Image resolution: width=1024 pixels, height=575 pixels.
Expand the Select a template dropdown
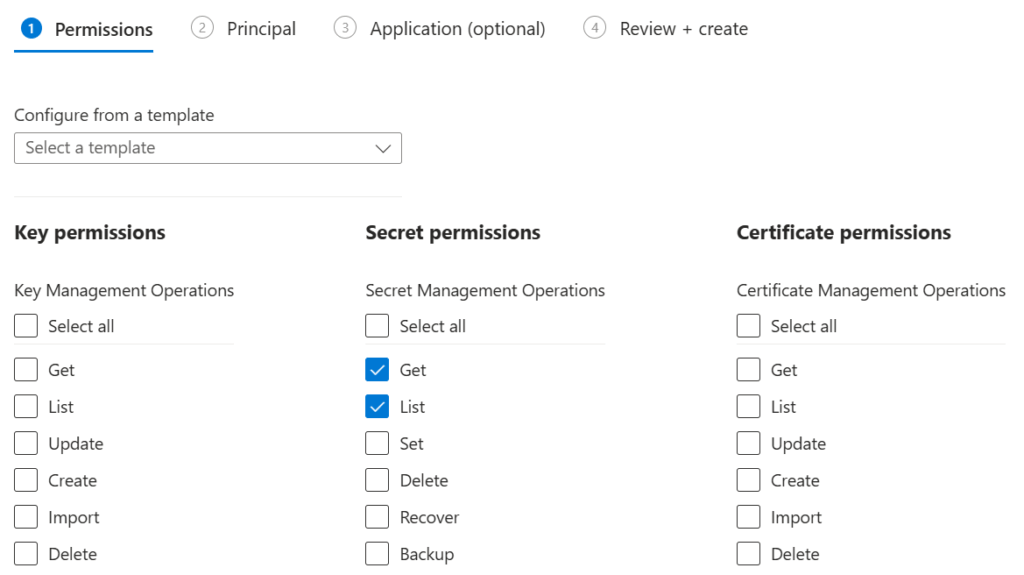(208, 148)
